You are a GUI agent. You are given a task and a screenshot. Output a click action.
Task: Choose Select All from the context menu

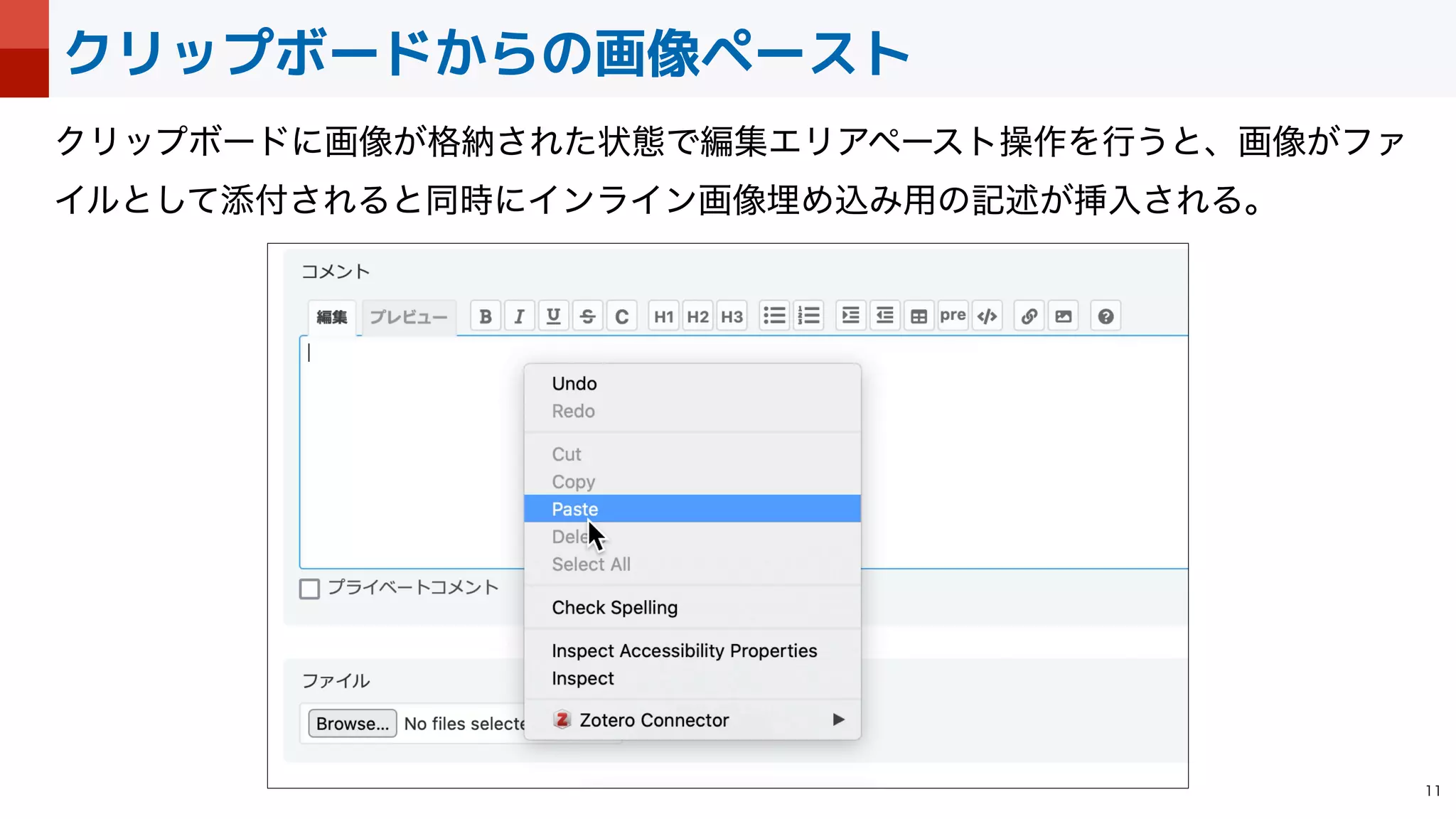[692, 564]
